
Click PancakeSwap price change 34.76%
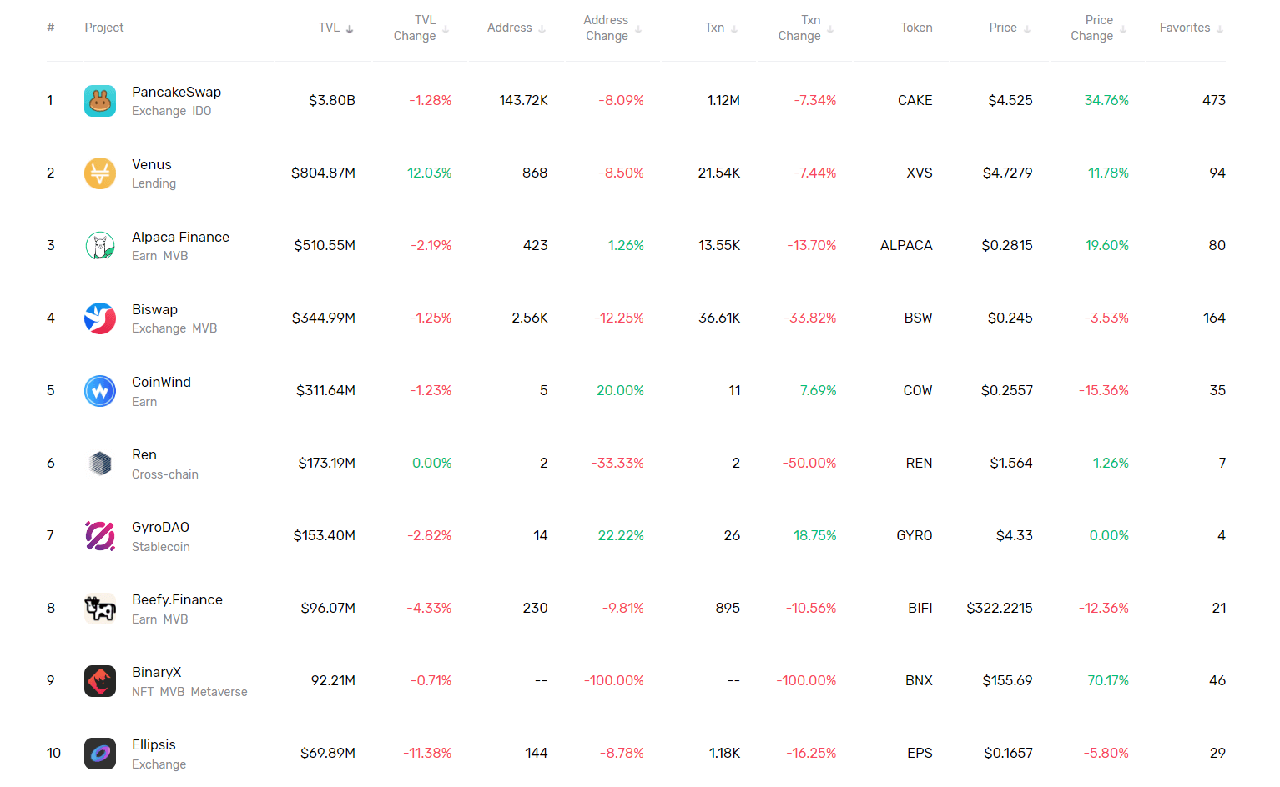pyautogui.click(x=1106, y=100)
